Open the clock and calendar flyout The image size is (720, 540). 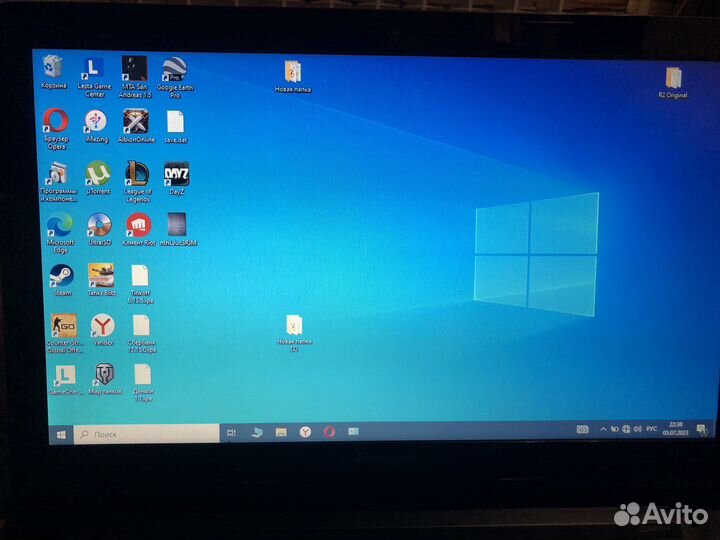[675, 428]
